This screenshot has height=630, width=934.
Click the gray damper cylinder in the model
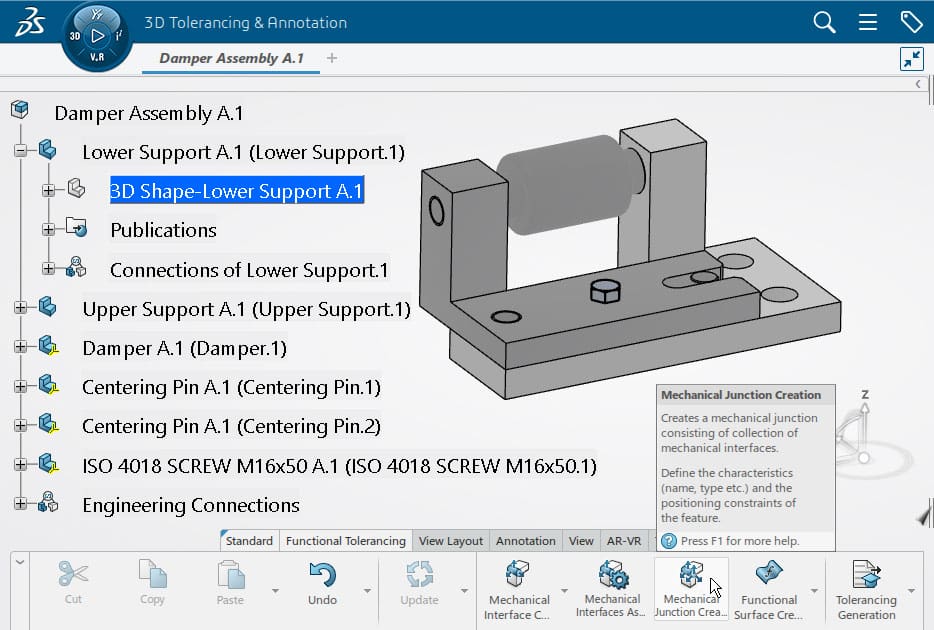[566, 185]
